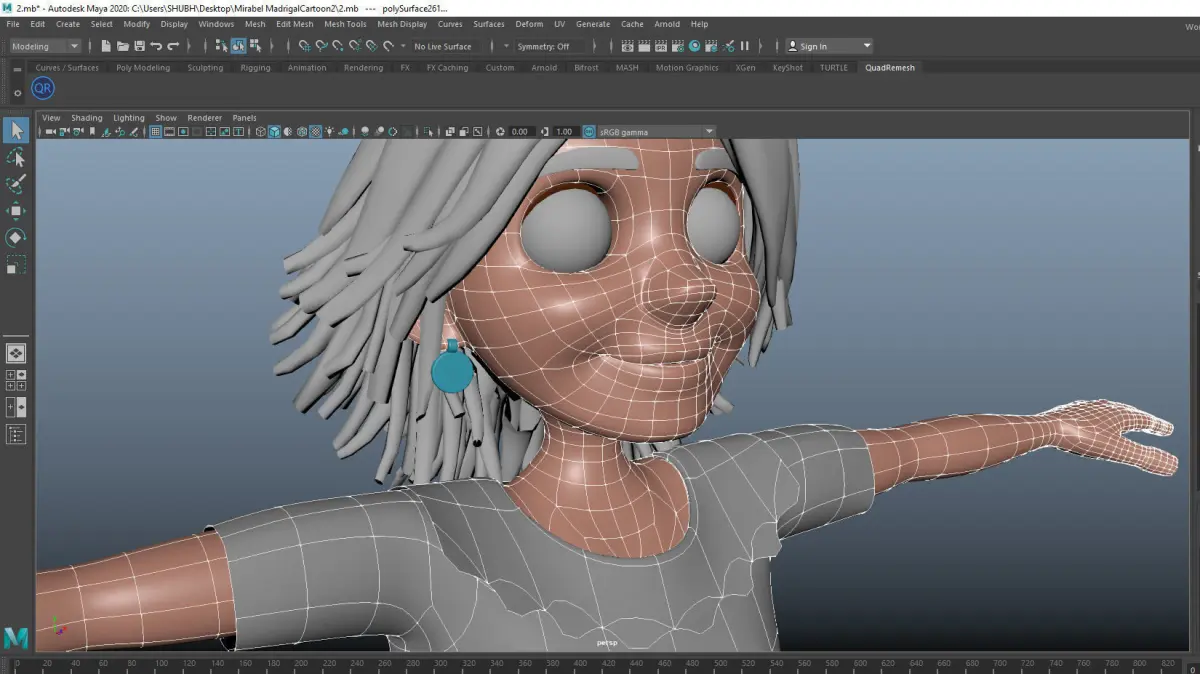Screen dimensions: 1200x674
Task: Toggle snap to grids
Action: (x=305, y=46)
